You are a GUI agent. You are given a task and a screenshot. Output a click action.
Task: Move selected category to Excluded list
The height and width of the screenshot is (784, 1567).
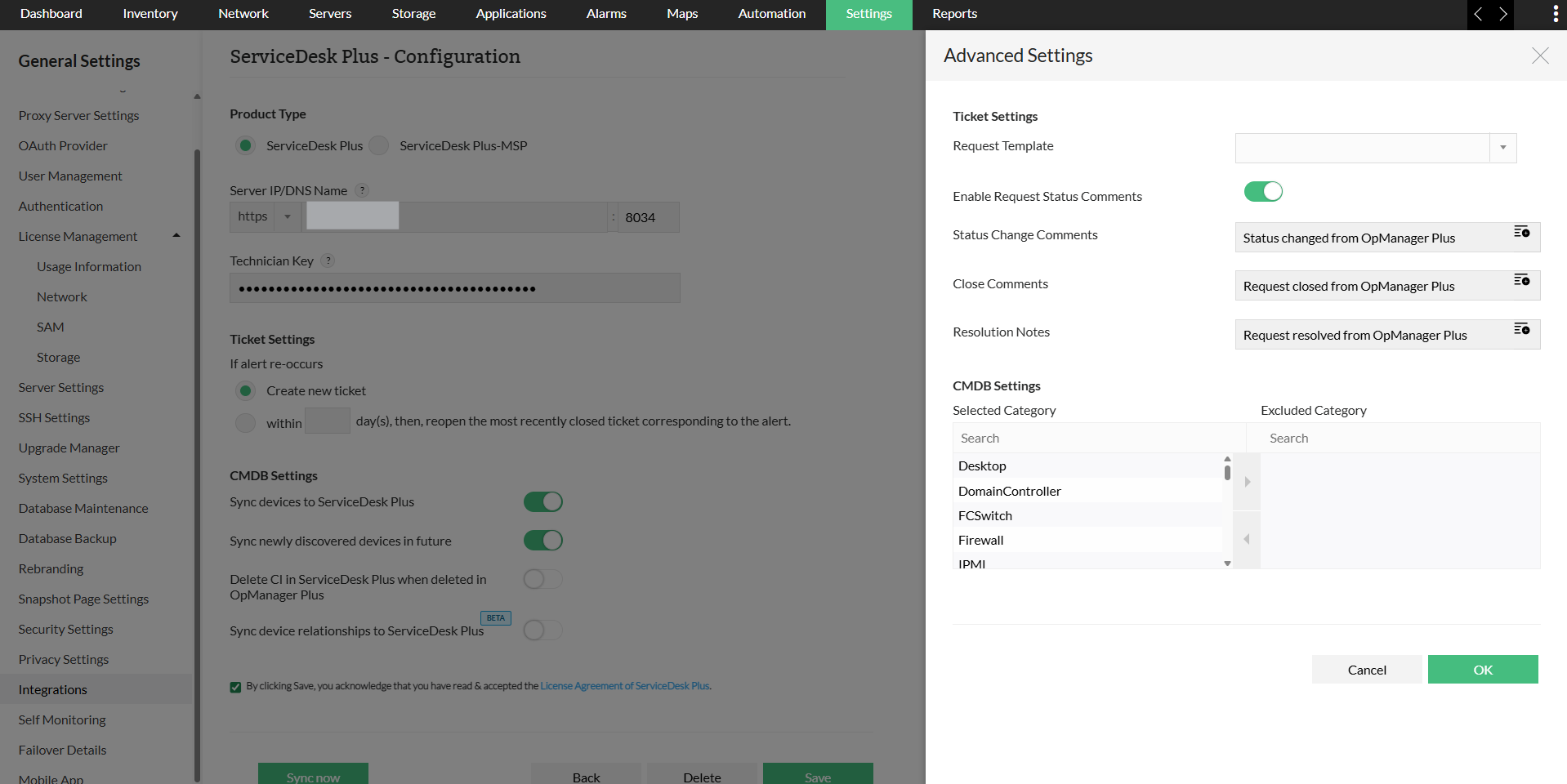click(x=1247, y=482)
